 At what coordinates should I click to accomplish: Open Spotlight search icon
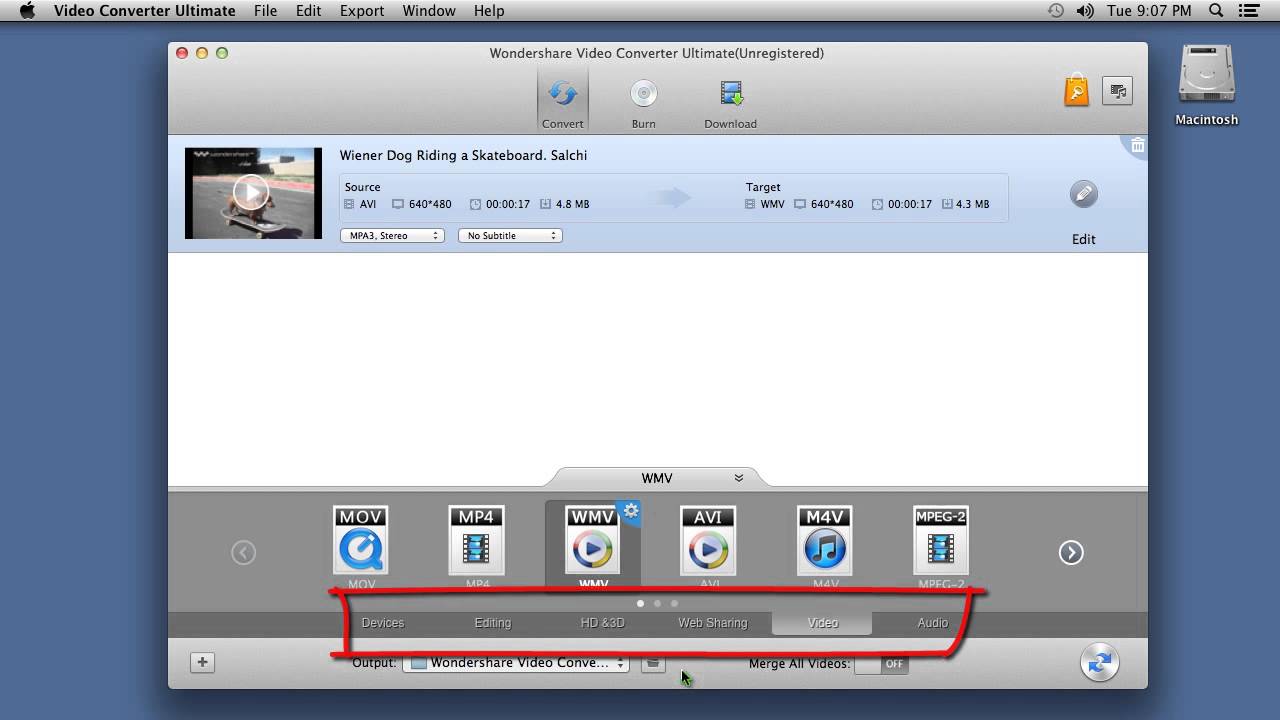(1216, 11)
